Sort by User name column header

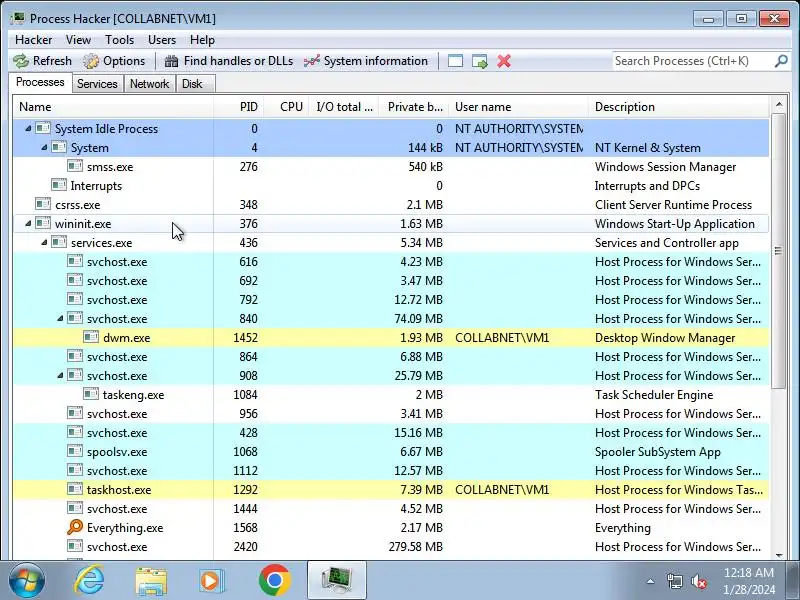tap(518, 107)
